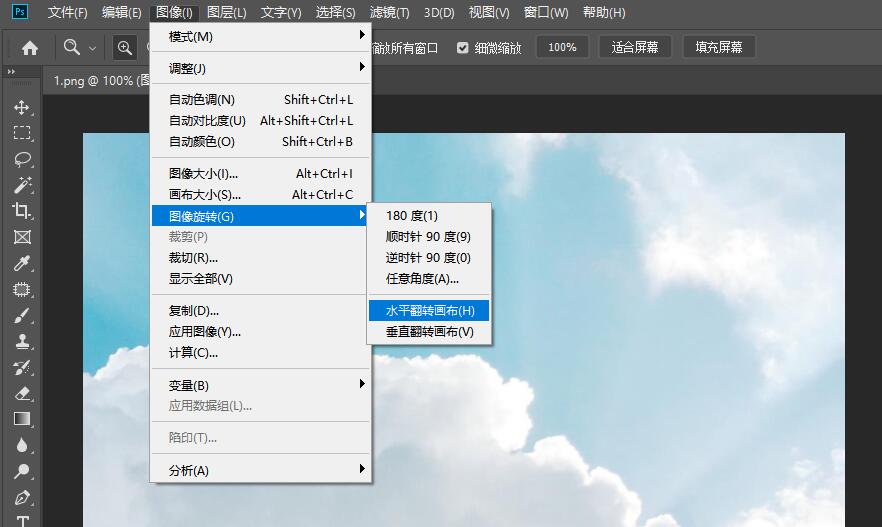Open the 视图(V) menu
This screenshot has height=527, width=882.
(x=489, y=12)
